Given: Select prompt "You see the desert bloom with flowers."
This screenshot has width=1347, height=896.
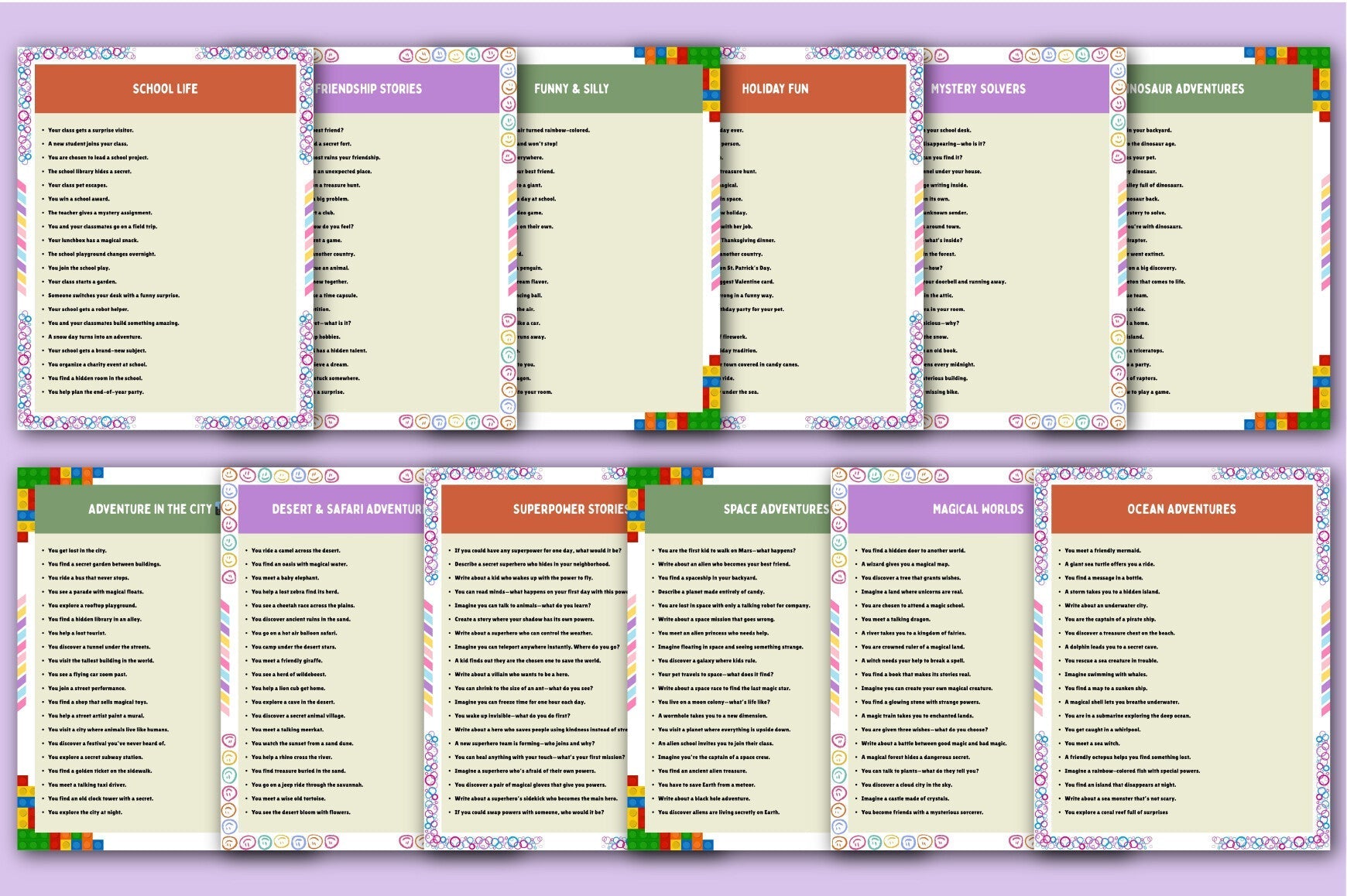Looking at the screenshot, I should [x=301, y=812].
